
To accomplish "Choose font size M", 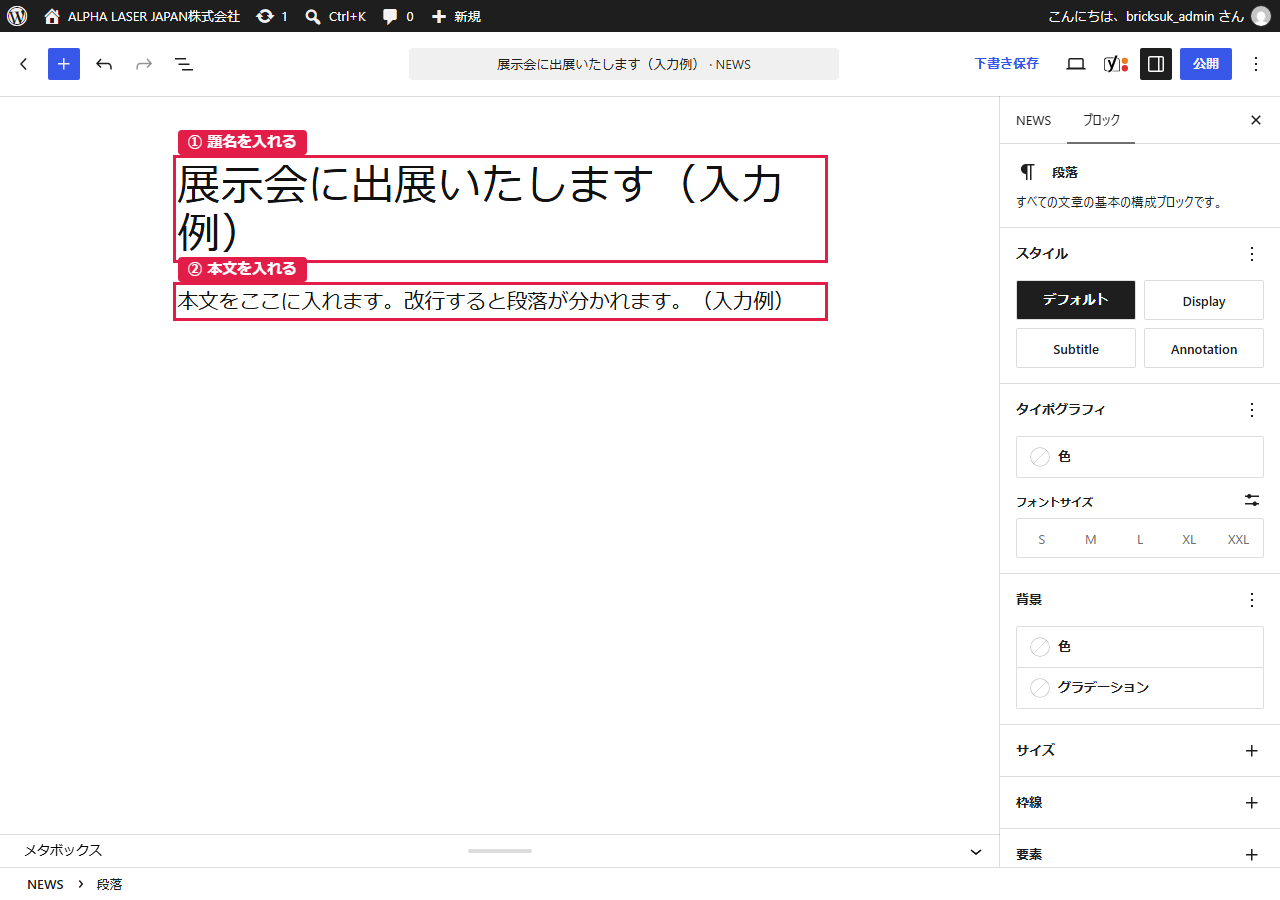I will coord(1091,539).
